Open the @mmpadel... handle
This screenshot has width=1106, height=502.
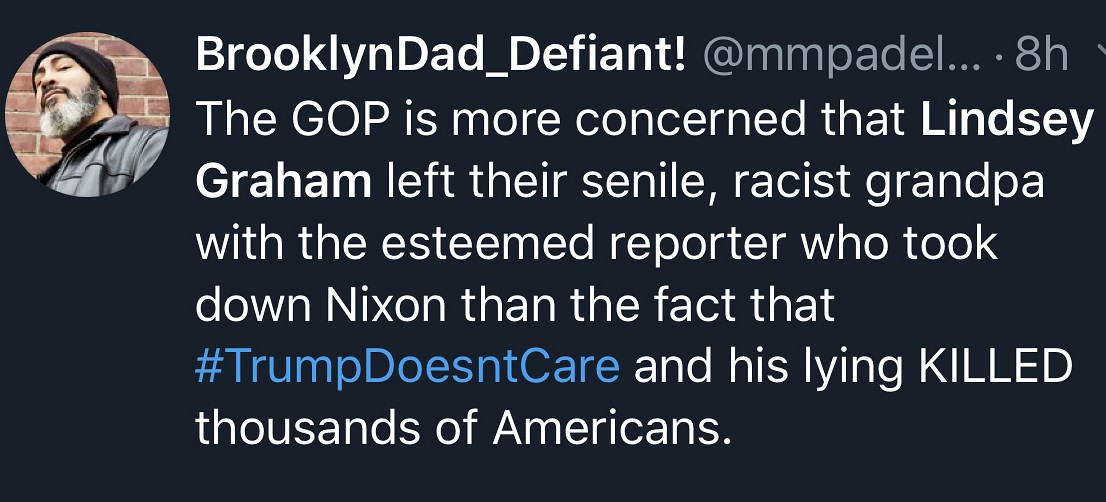click(841, 56)
